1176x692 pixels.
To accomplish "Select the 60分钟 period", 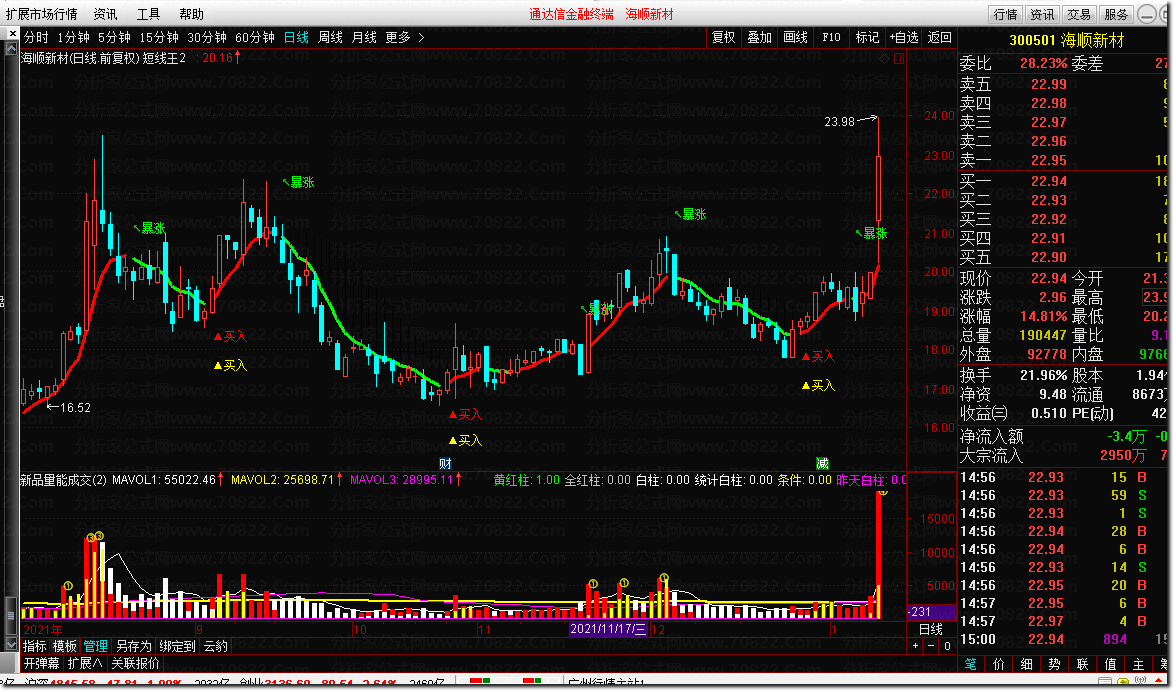I will [x=255, y=37].
